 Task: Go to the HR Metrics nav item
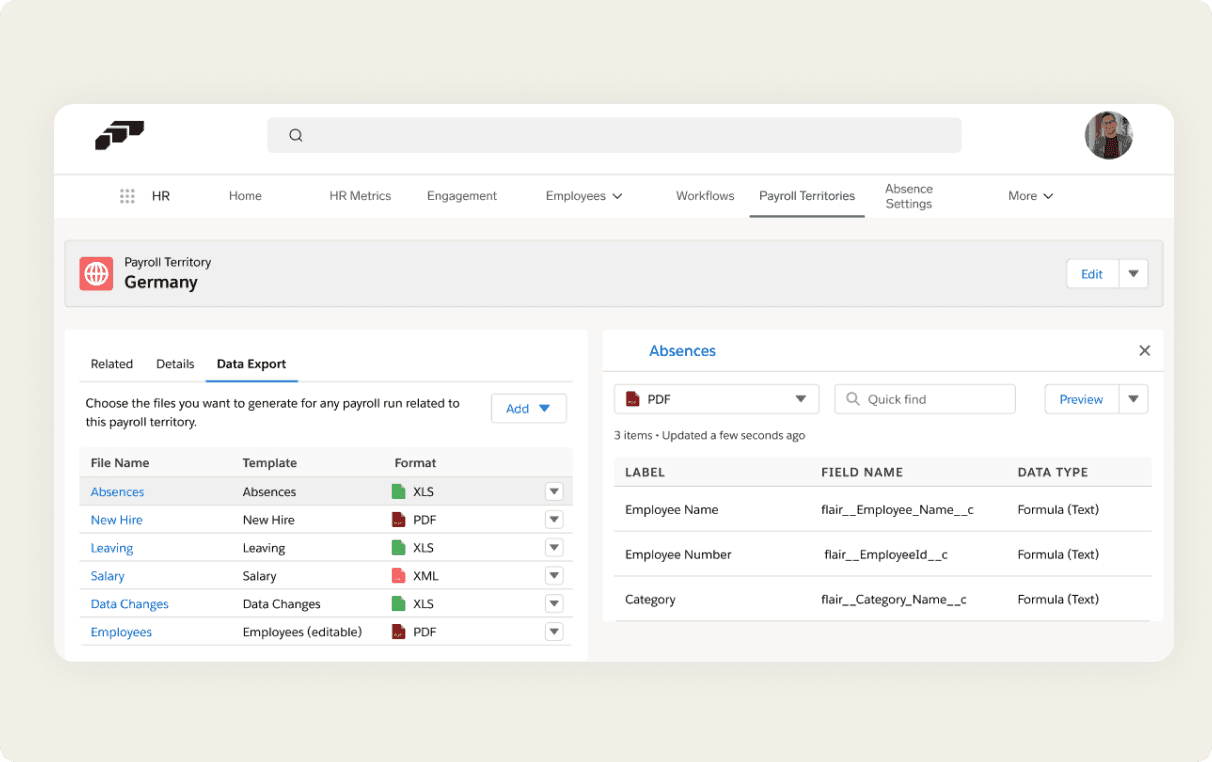pyautogui.click(x=360, y=196)
